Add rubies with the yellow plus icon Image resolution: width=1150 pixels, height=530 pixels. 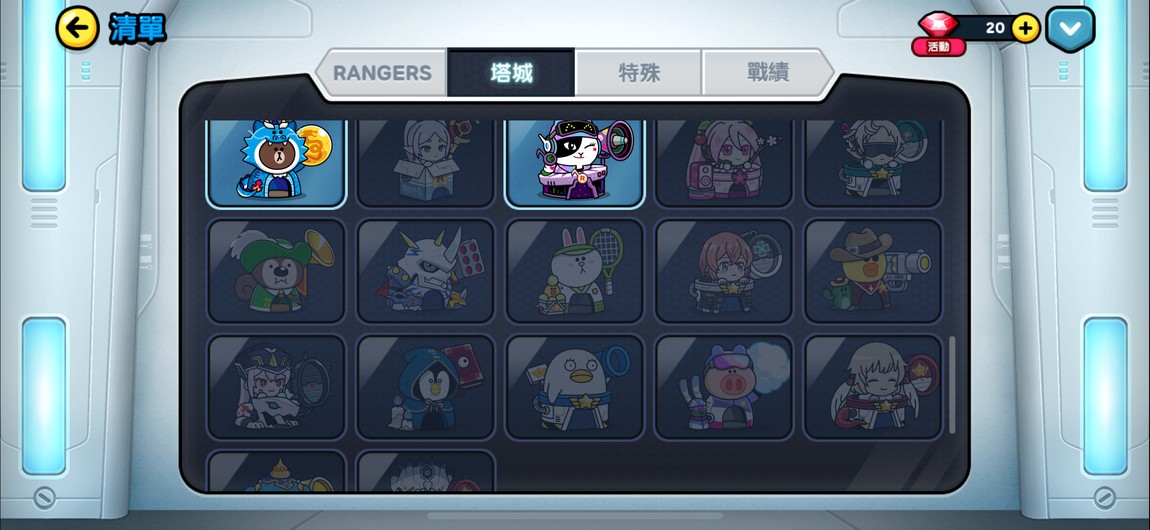(1025, 29)
